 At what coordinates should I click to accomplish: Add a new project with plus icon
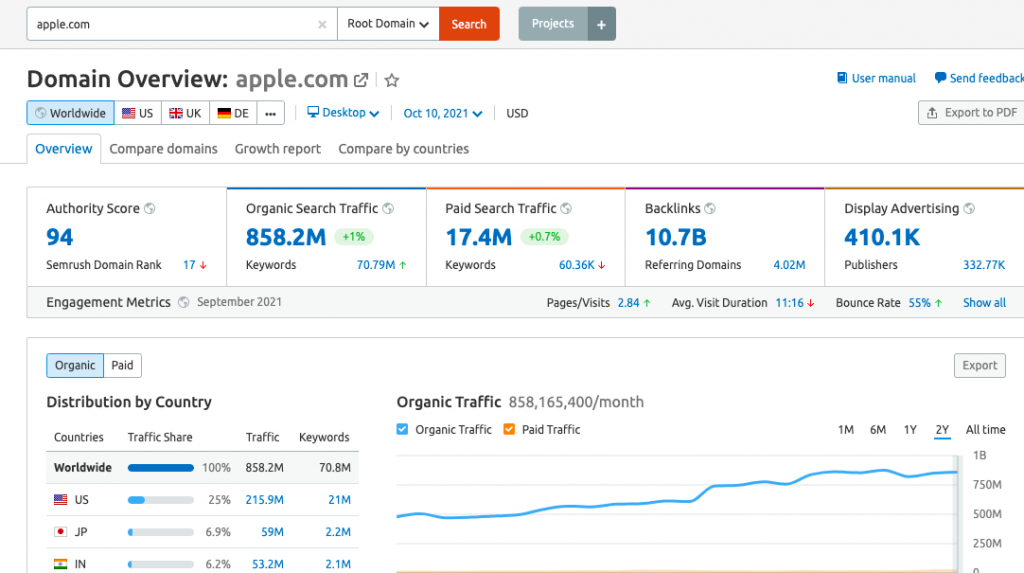tap(601, 24)
